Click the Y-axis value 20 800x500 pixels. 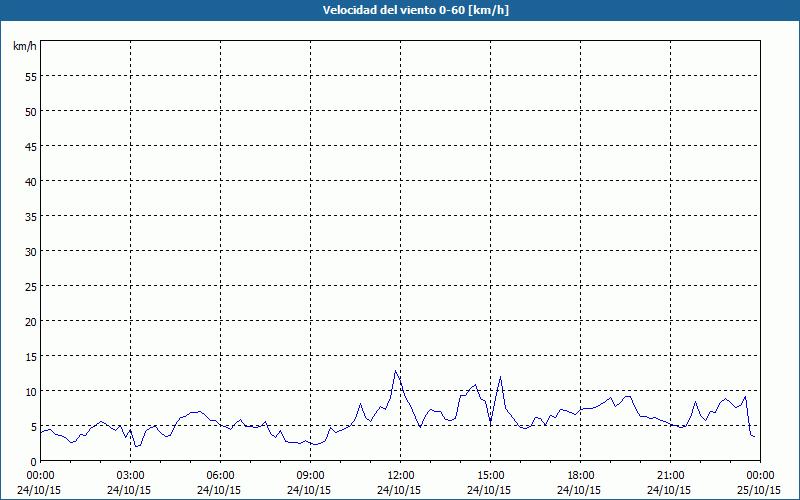tap(31, 321)
